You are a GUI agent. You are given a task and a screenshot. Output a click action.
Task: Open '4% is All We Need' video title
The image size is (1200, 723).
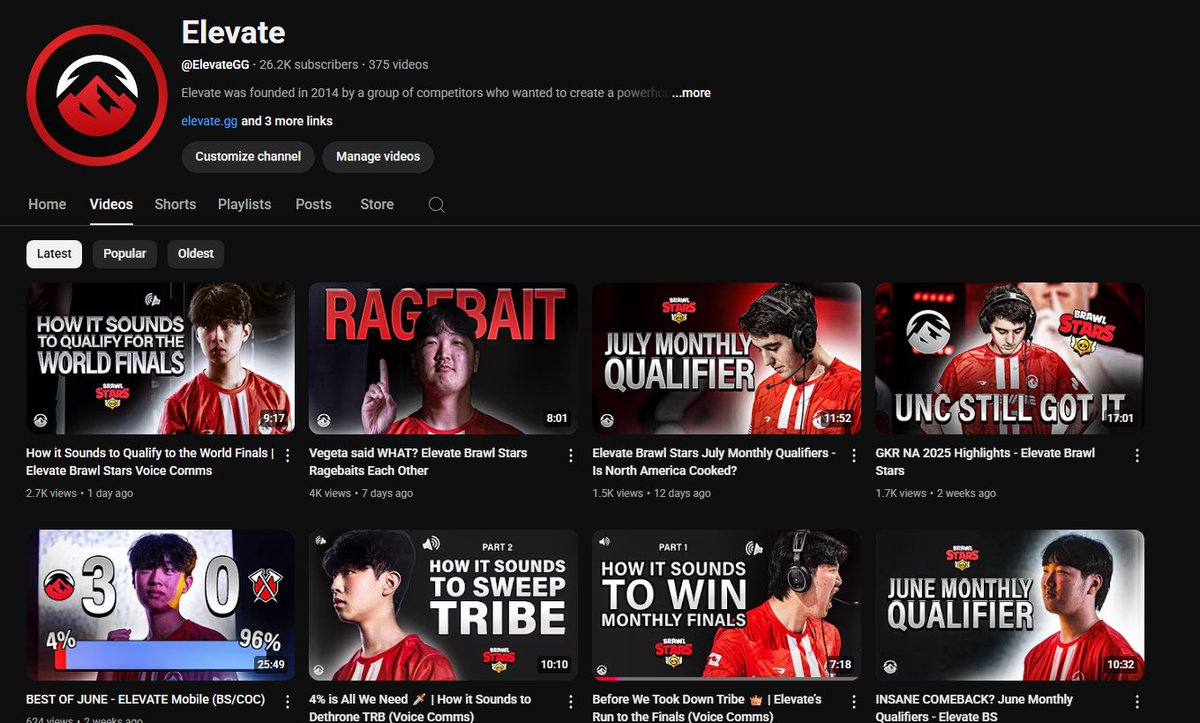tap(420, 708)
